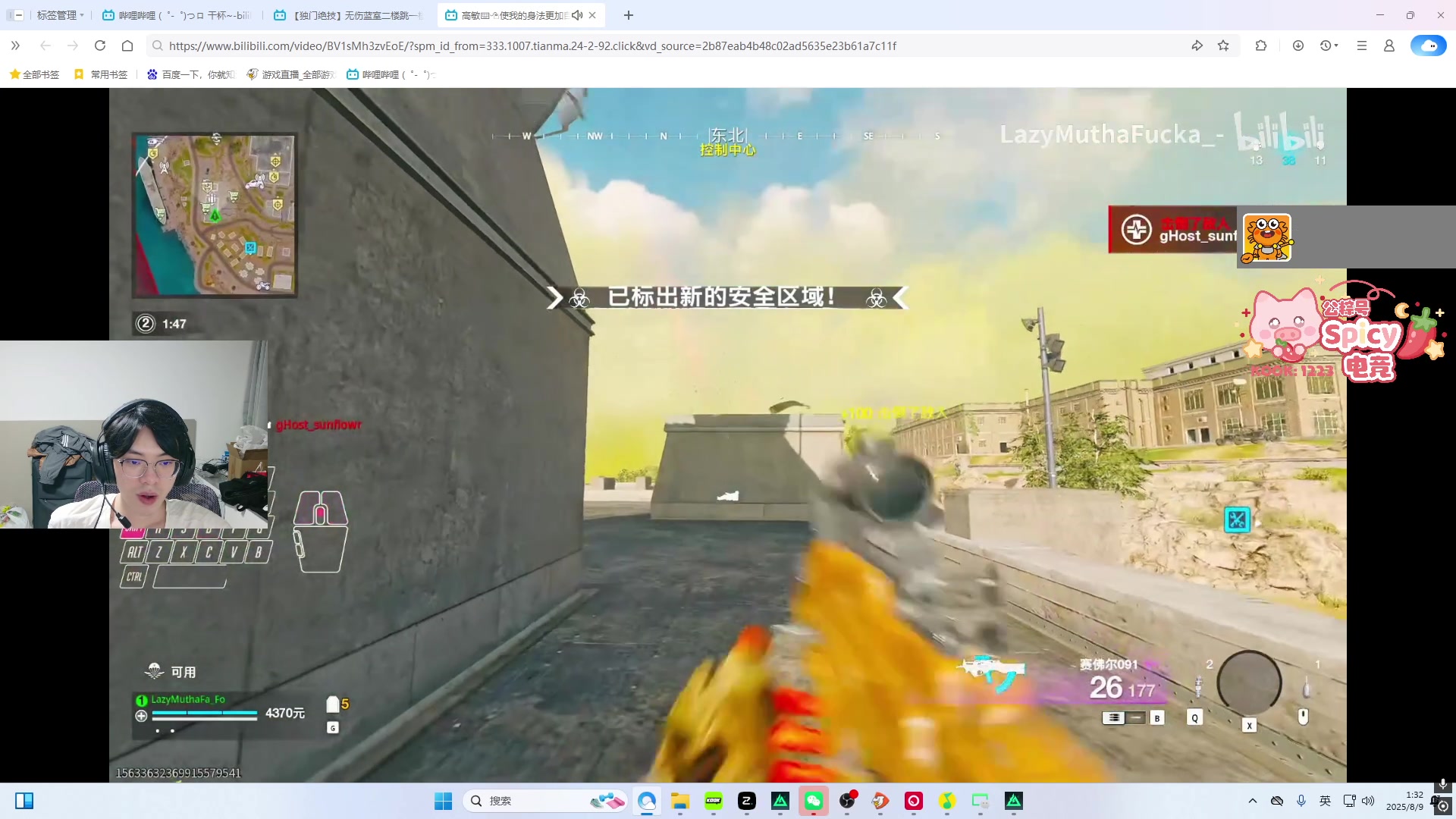Open the KOOK app from taskbar
The image size is (1456, 819).
pos(714,801)
